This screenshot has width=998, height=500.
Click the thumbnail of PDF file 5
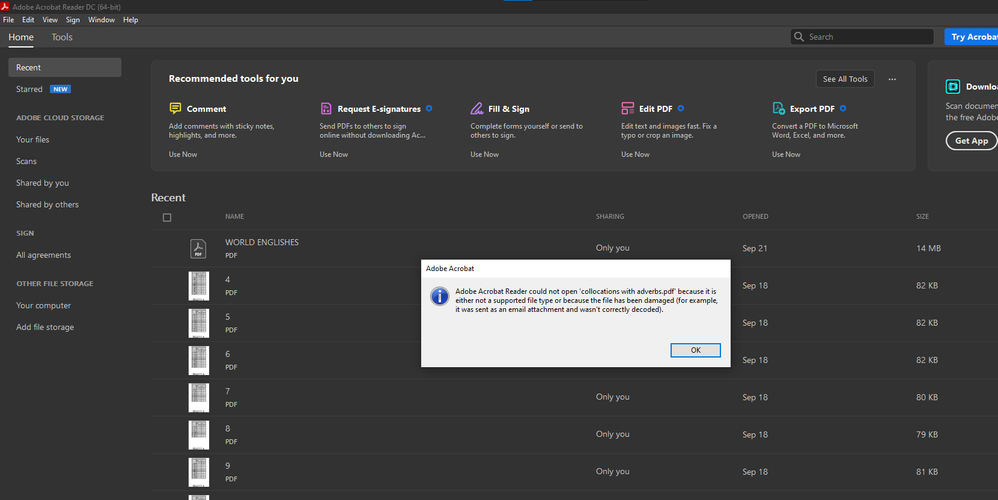(199, 323)
